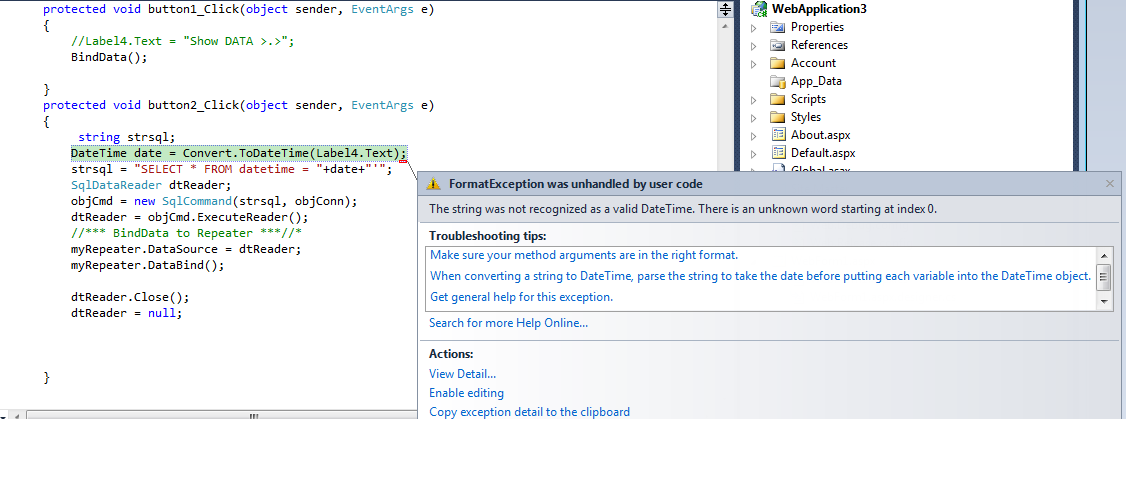Click the troubleshooting tips scrollbar thumb
Viewport: 1126px width, 480px height.
pos(1104,276)
